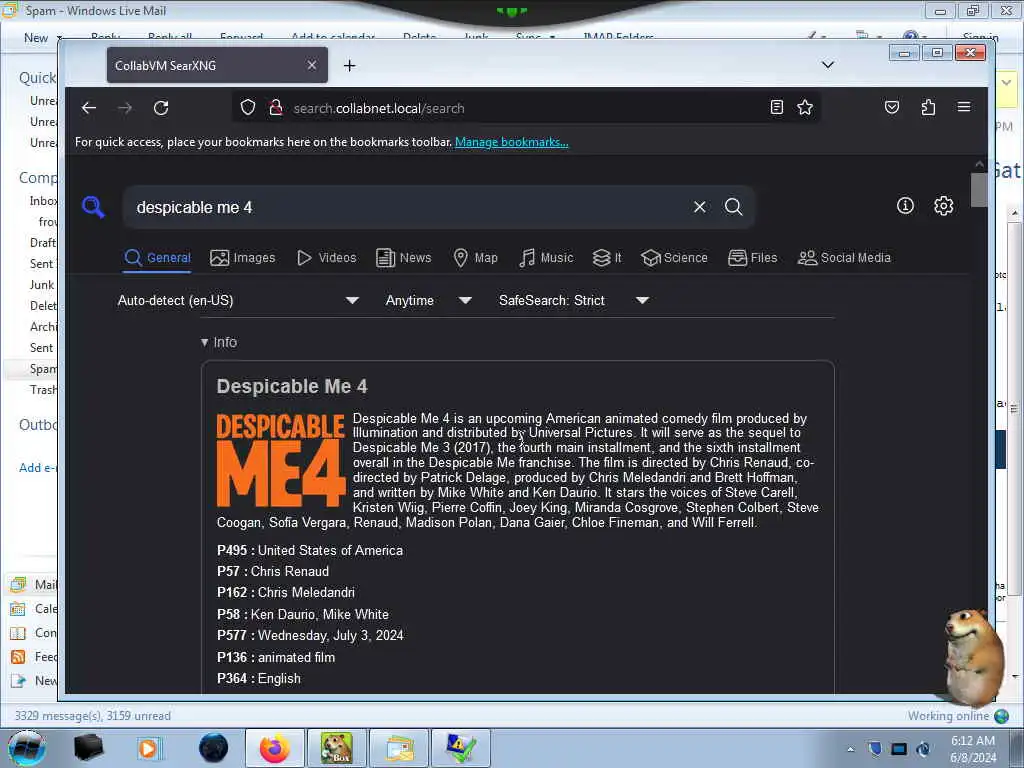Switch to the Files search tab
The height and width of the screenshot is (768, 1024).
pos(752,258)
